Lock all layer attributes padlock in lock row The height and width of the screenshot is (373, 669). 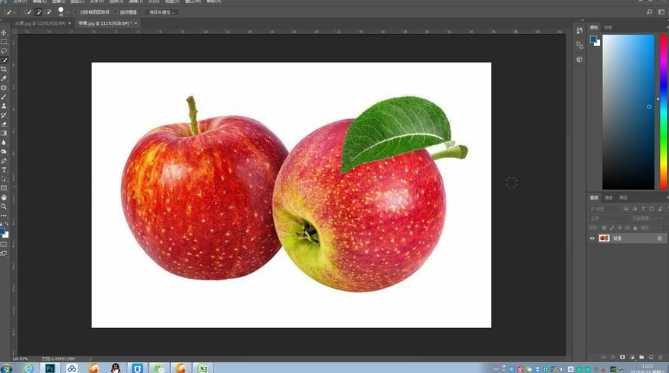click(635, 228)
